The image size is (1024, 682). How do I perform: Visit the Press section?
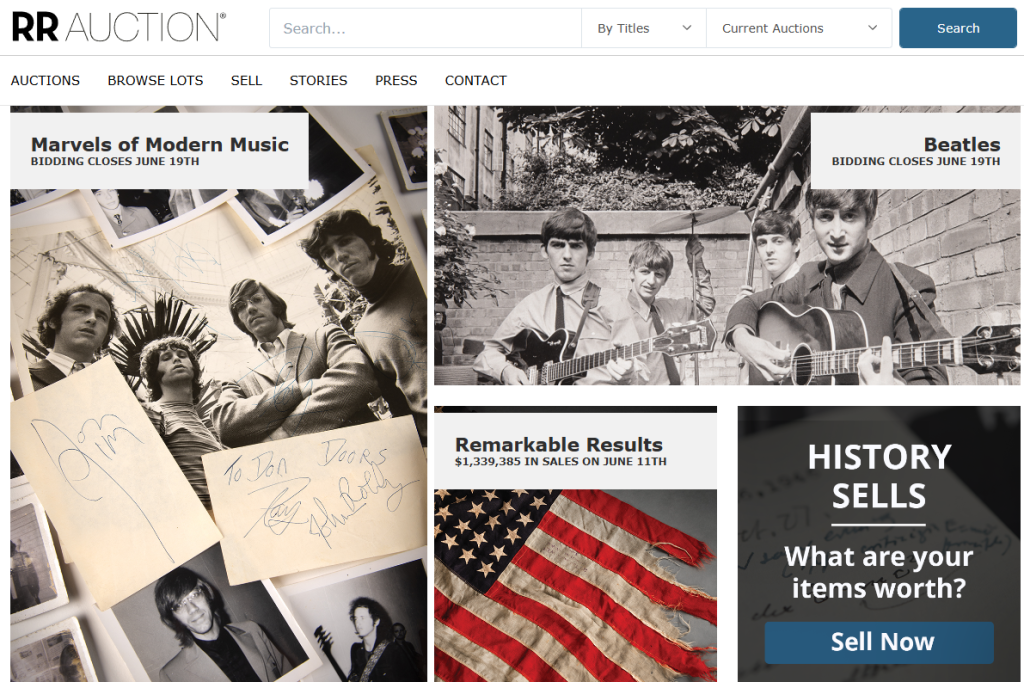click(x=396, y=80)
